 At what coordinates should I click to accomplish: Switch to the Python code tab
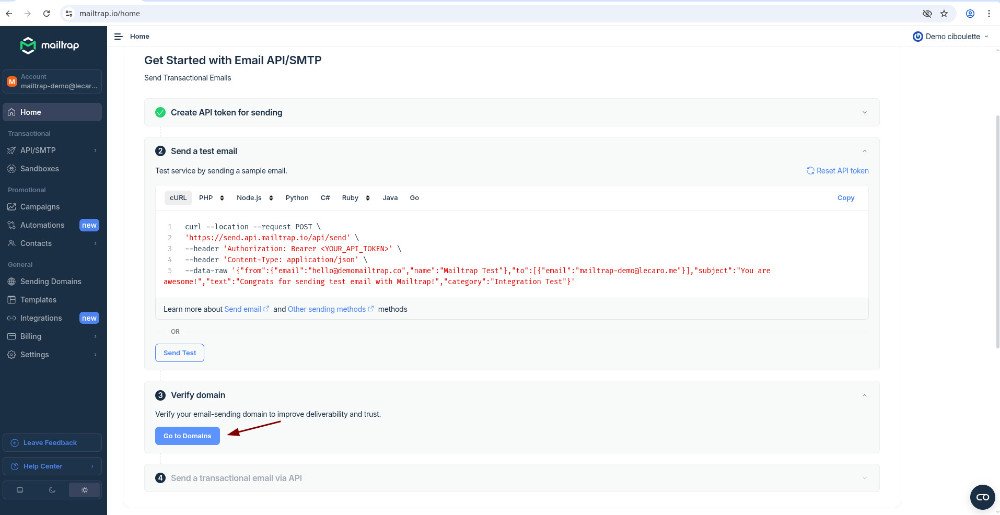point(296,198)
